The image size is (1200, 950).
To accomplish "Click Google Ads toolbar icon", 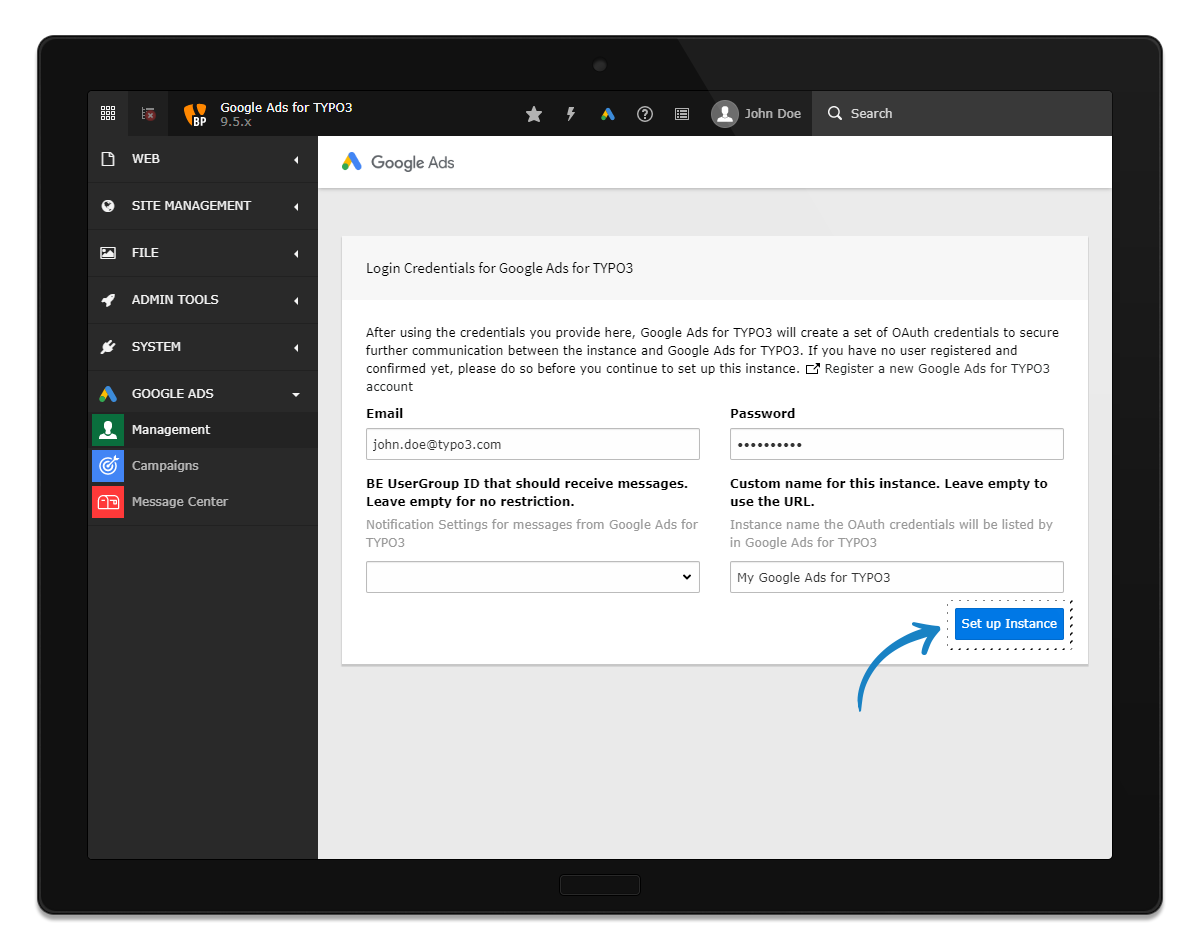I will [x=608, y=114].
